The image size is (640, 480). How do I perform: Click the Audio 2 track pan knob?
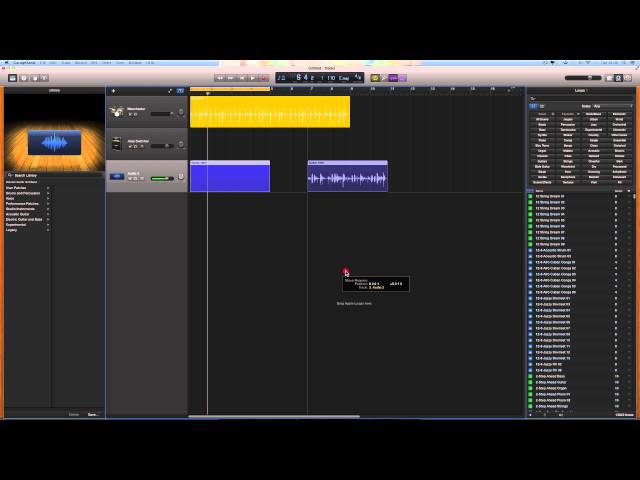click(x=181, y=176)
